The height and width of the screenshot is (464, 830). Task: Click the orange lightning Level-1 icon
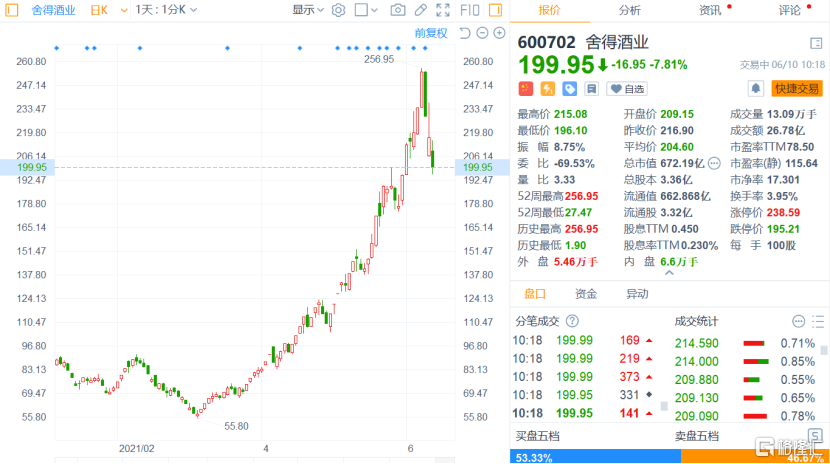click(547, 88)
